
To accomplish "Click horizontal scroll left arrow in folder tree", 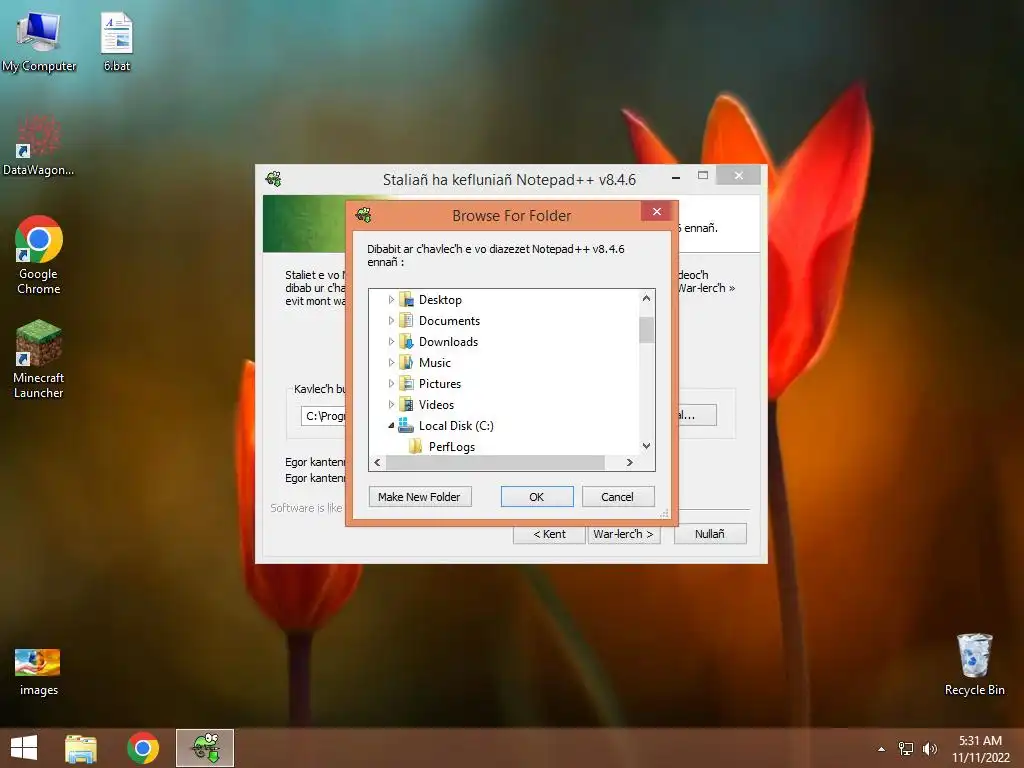I will click(x=377, y=462).
